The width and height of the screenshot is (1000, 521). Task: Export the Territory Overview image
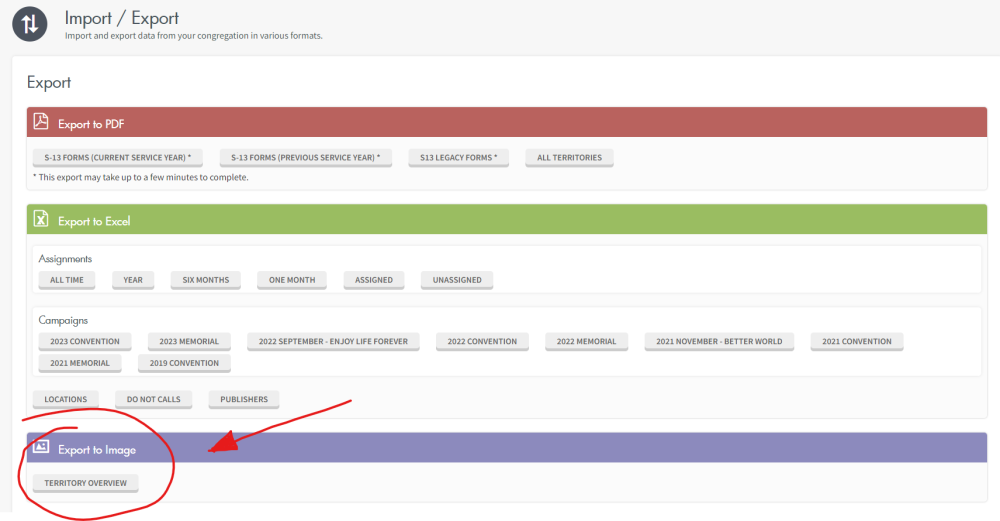tap(85, 484)
